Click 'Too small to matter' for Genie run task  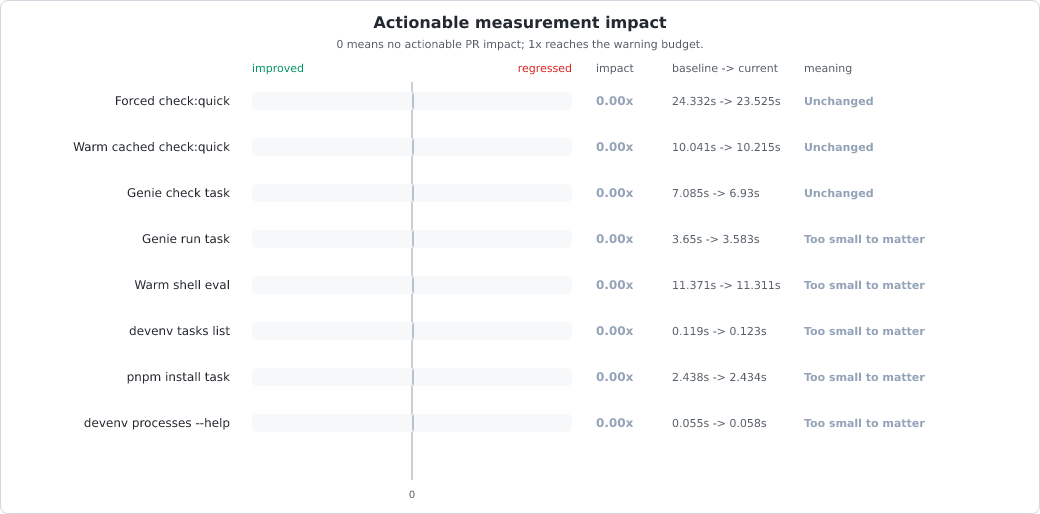pyautogui.click(x=864, y=239)
